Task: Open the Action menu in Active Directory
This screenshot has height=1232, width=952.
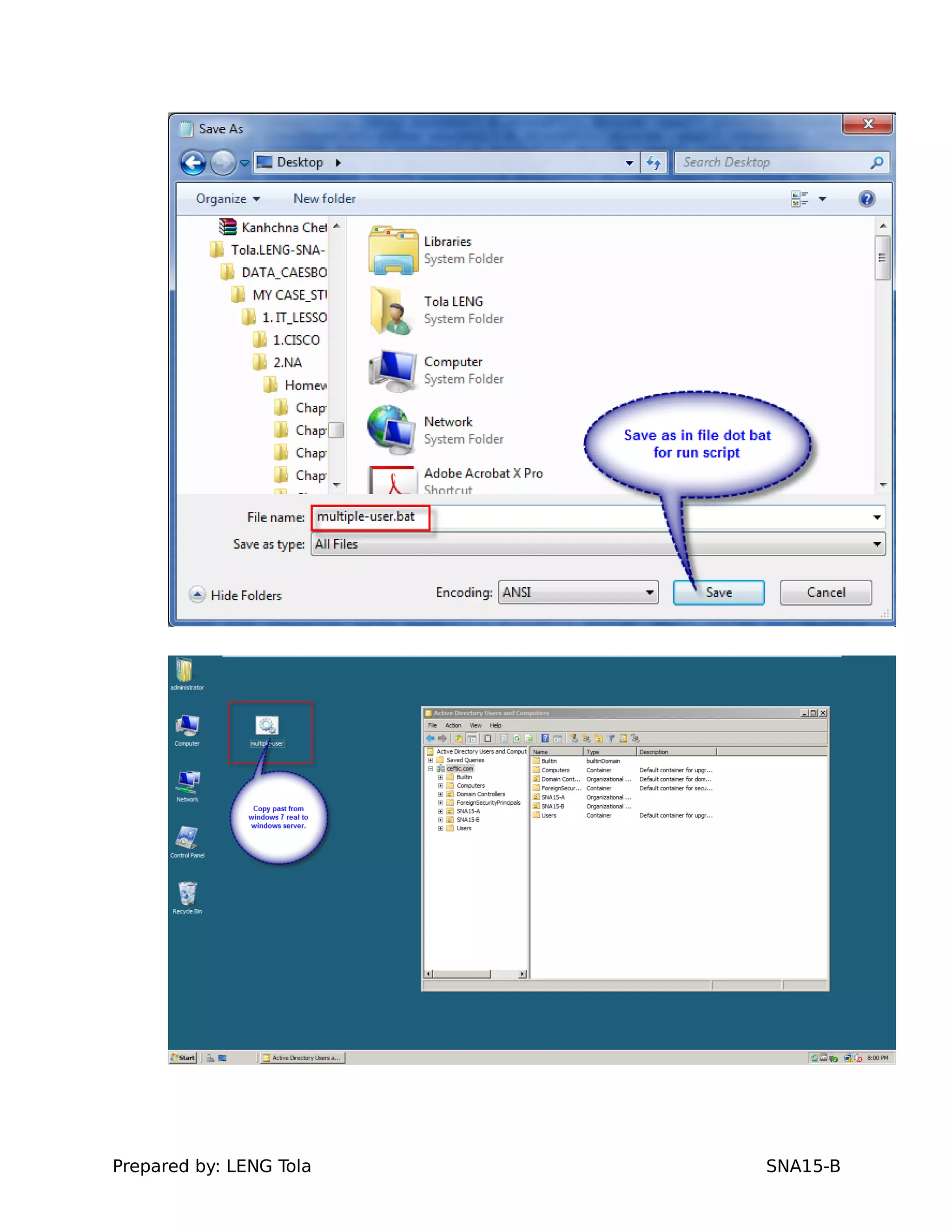Action: [x=453, y=725]
